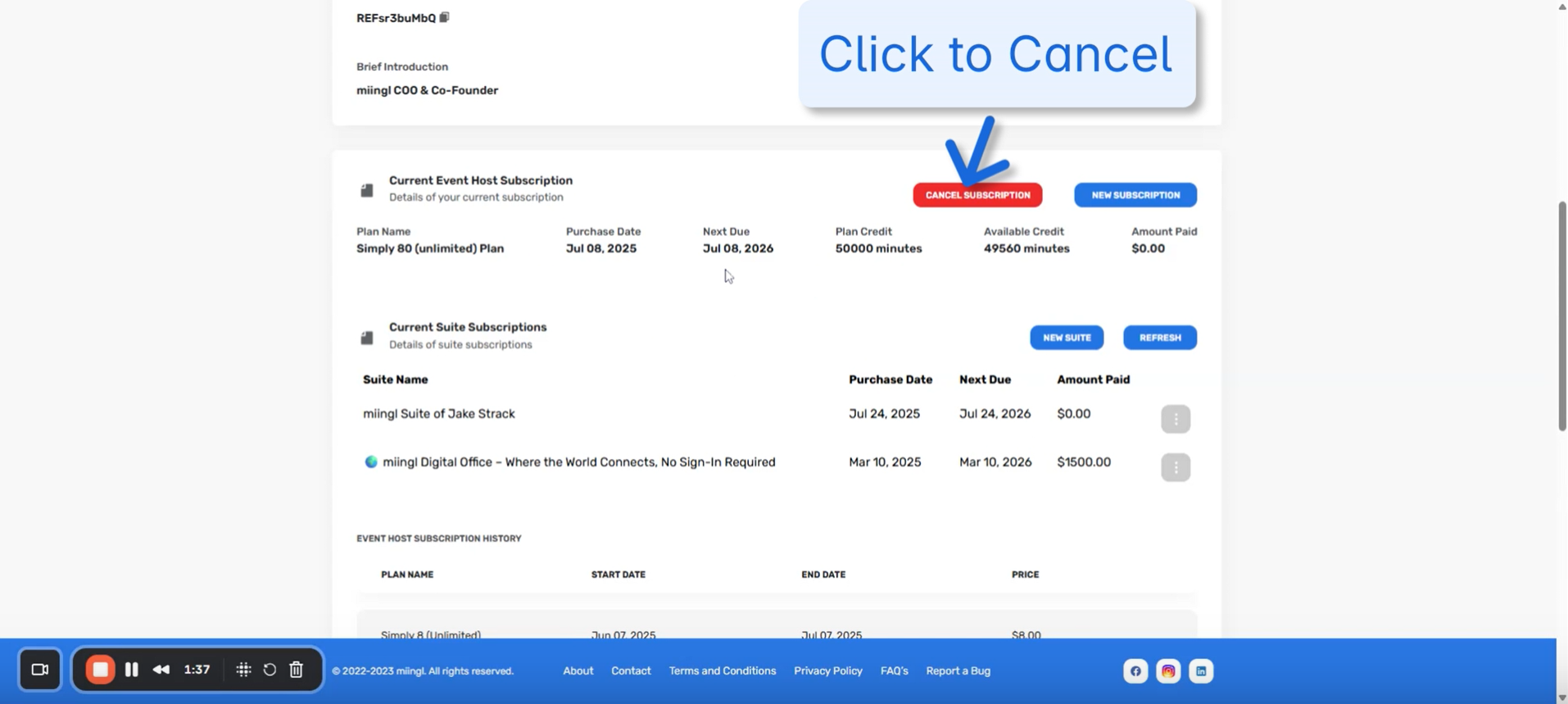Toggle the recorder camera icon

(39, 670)
